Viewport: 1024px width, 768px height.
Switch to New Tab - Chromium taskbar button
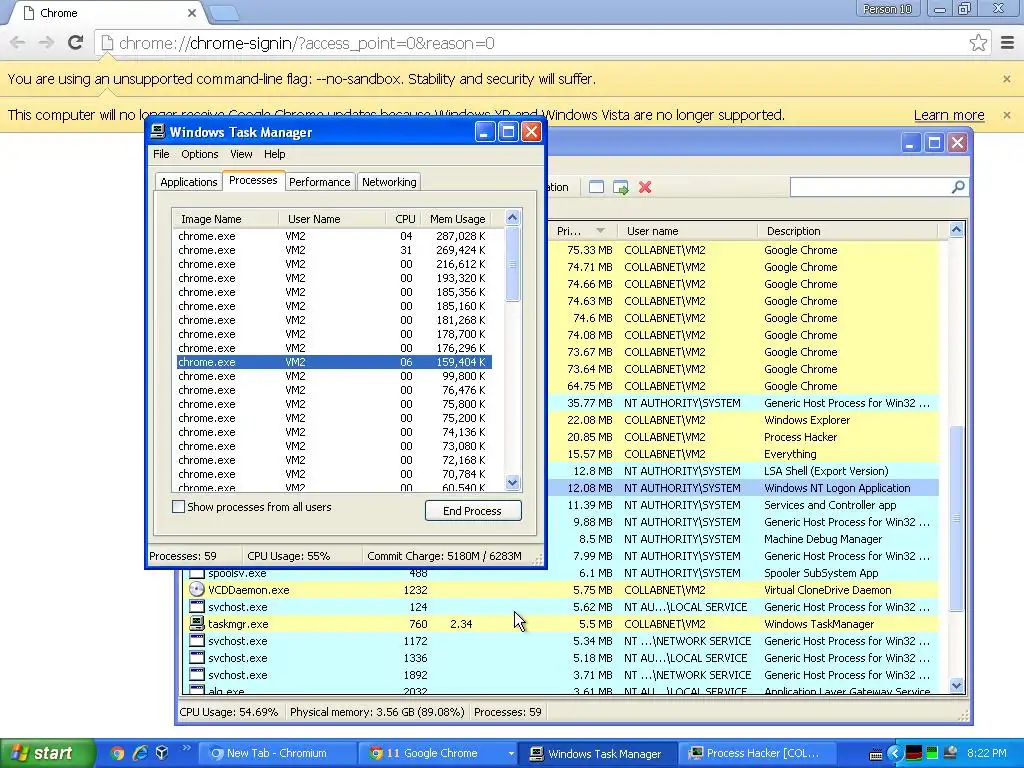(x=278, y=754)
